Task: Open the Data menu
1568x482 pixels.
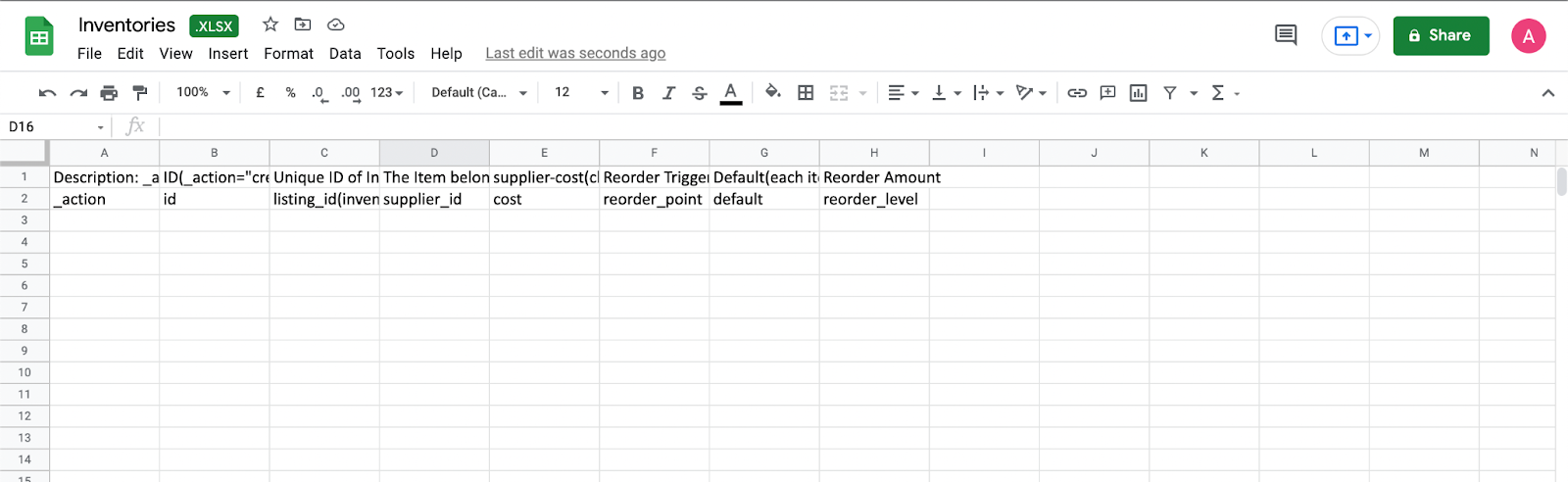Action: [x=345, y=54]
